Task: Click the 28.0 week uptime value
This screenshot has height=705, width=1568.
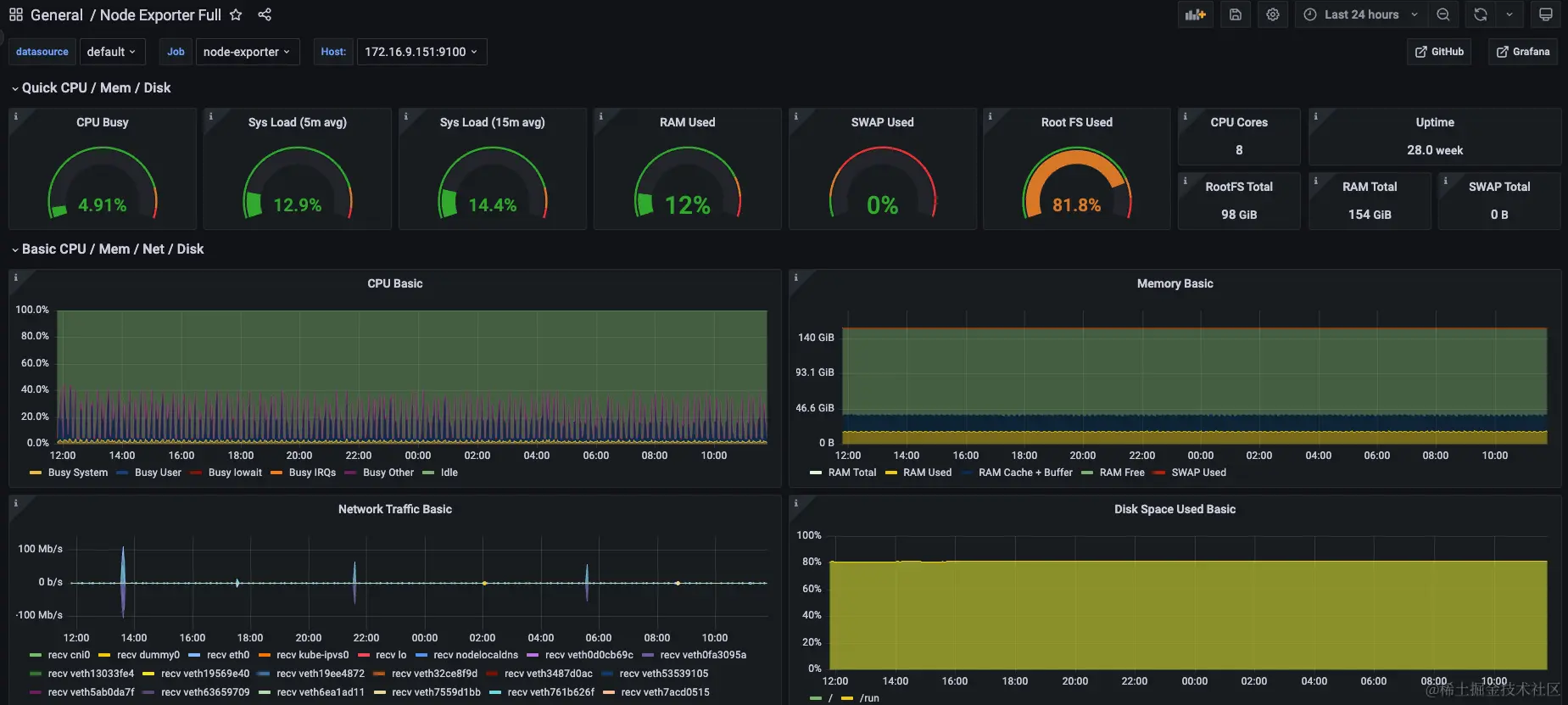Action: tap(1435, 150)
